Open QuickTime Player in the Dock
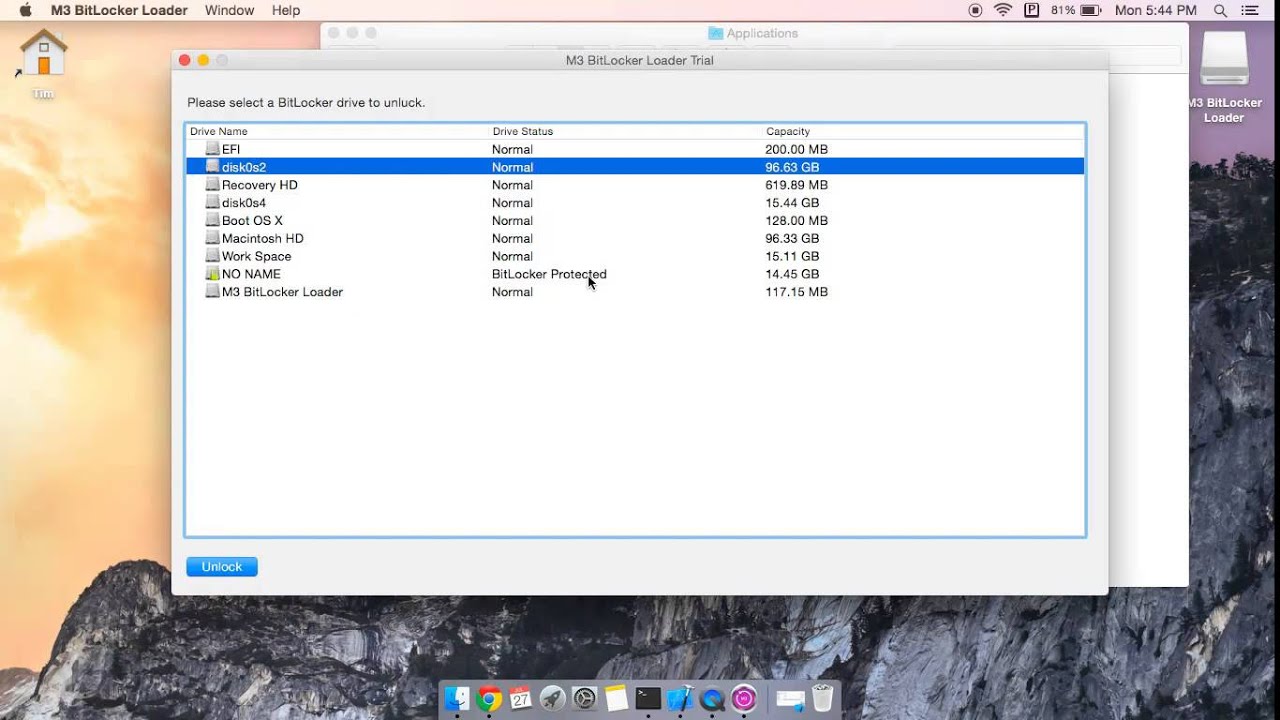This screenshot has width=1280, height=720. 712,698
